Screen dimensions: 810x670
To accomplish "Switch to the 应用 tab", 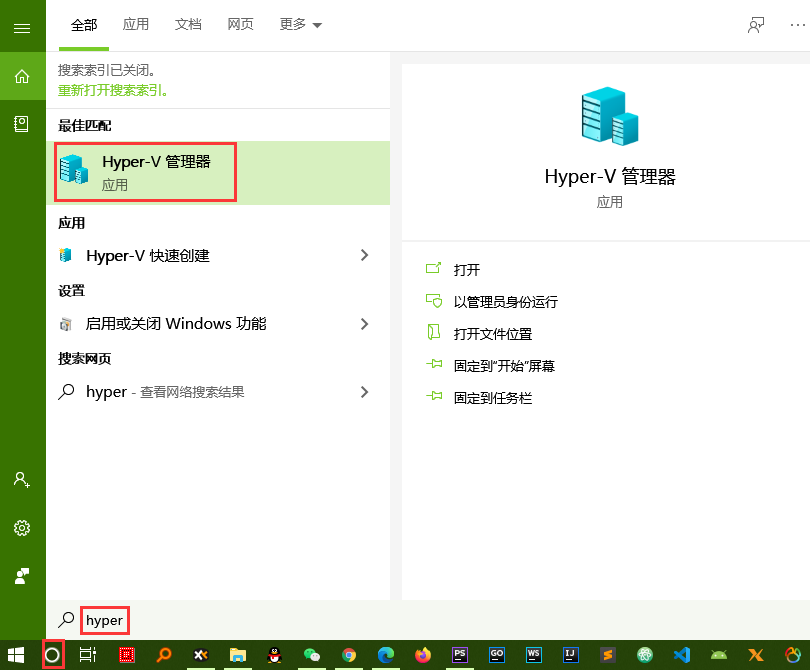I will click(x=136, y=25).
